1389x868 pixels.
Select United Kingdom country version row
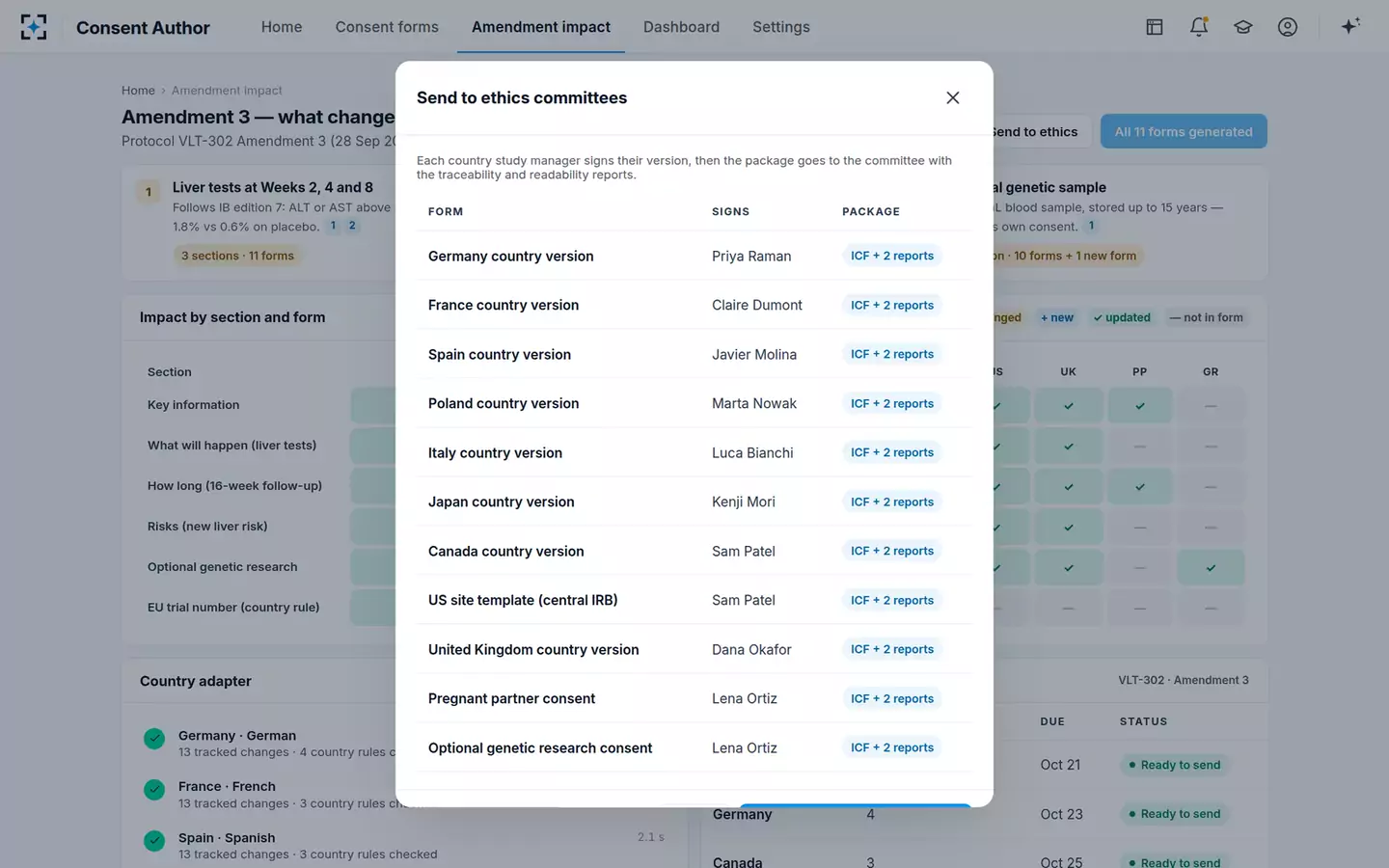coord(694,649)
